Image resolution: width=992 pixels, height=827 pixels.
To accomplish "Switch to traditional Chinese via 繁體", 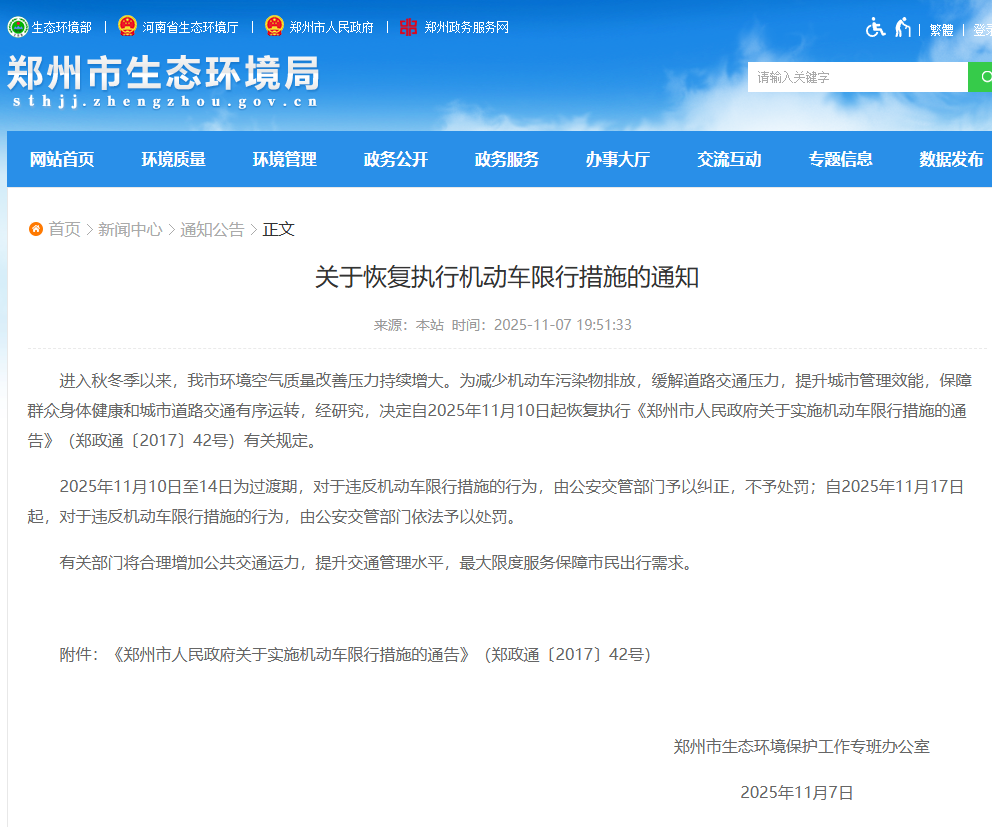I will pos(940,29).
